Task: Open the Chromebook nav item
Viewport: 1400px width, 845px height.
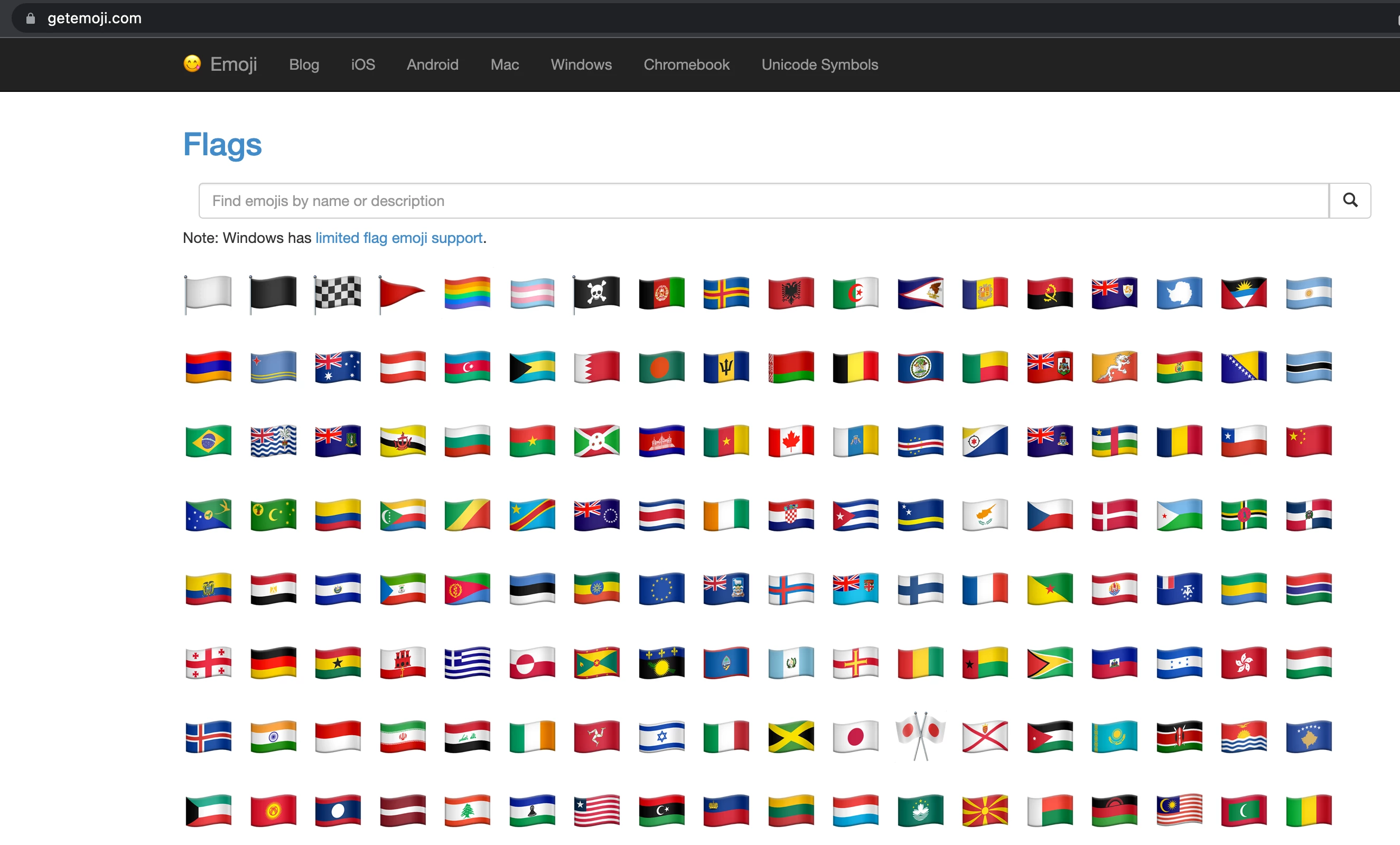Action: (x=686, y=65)
